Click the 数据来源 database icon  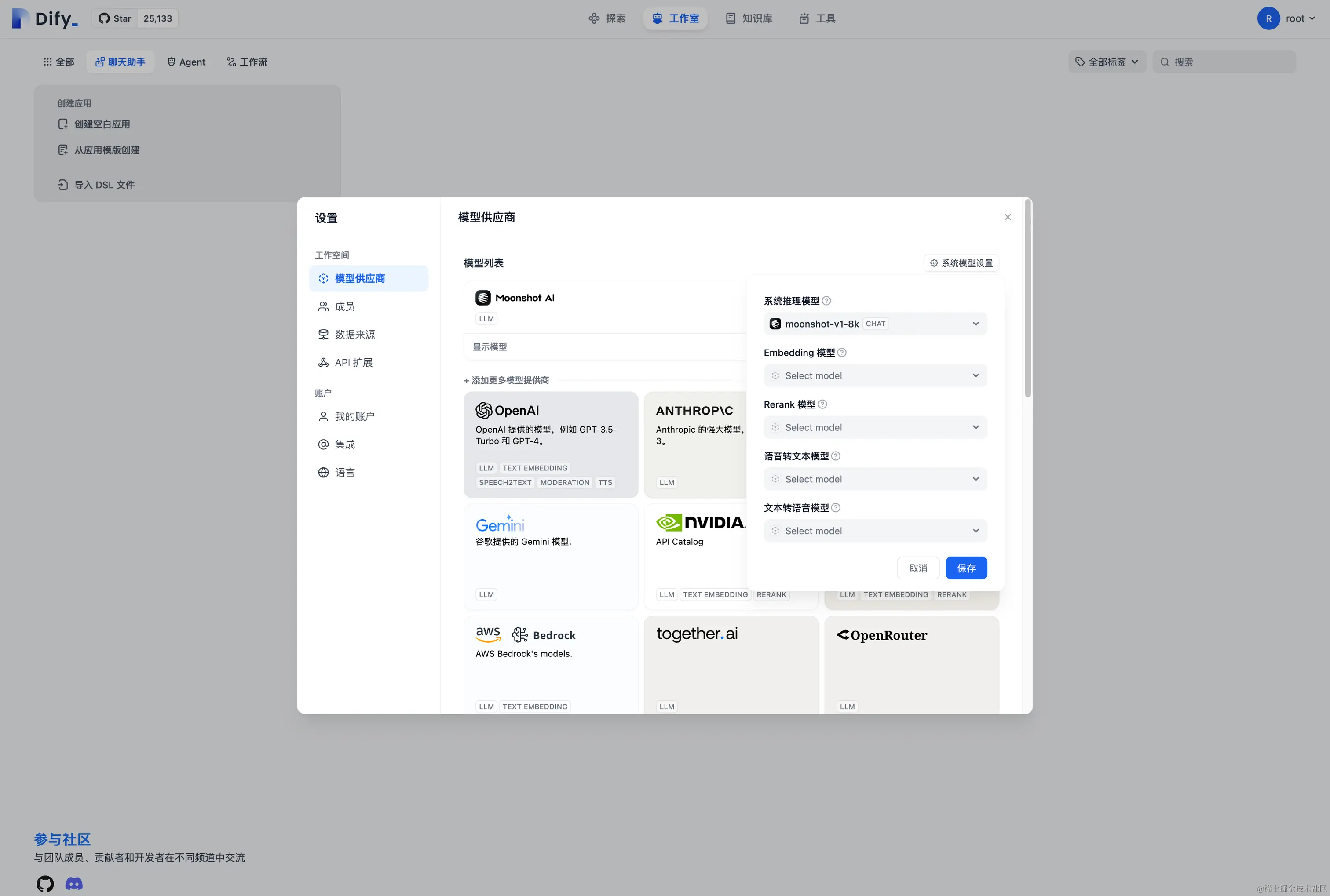click(x=324, y=334)
